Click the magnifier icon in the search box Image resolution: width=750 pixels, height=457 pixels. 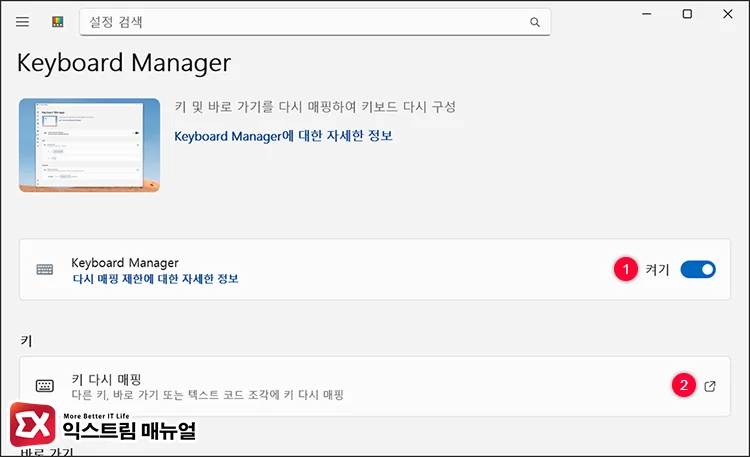click(535, 22)
